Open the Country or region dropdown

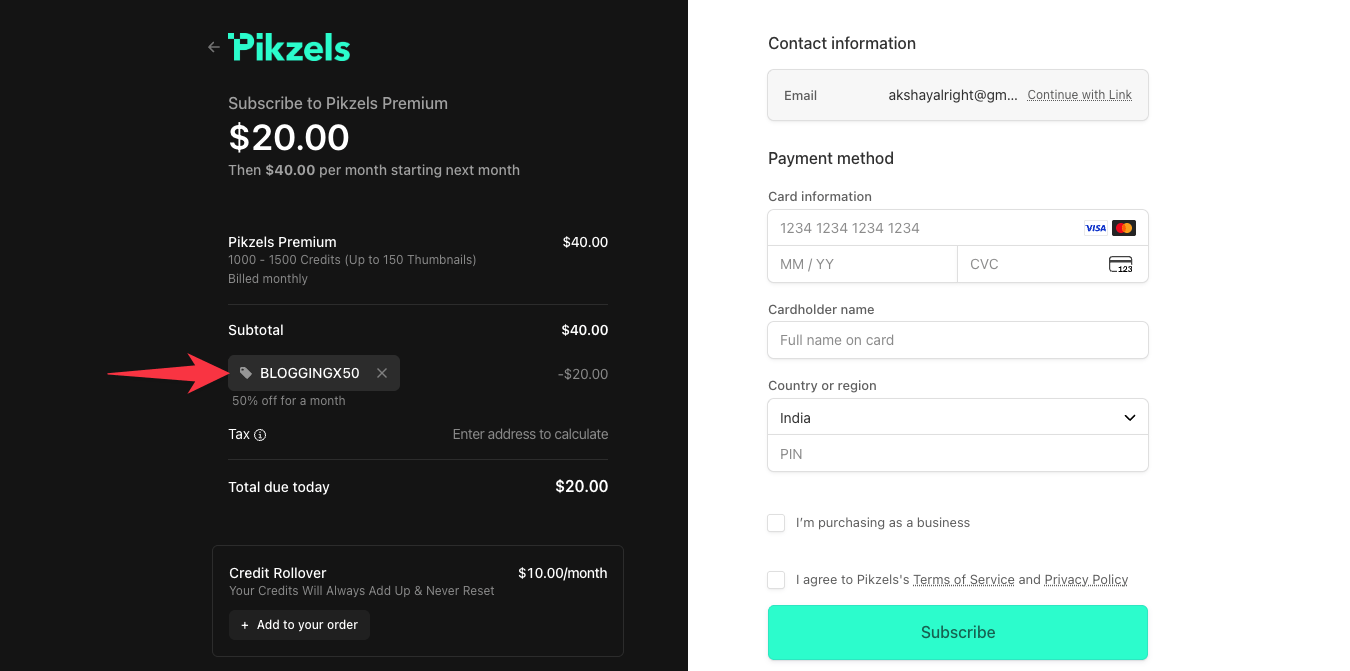click(x=957, y=417)
